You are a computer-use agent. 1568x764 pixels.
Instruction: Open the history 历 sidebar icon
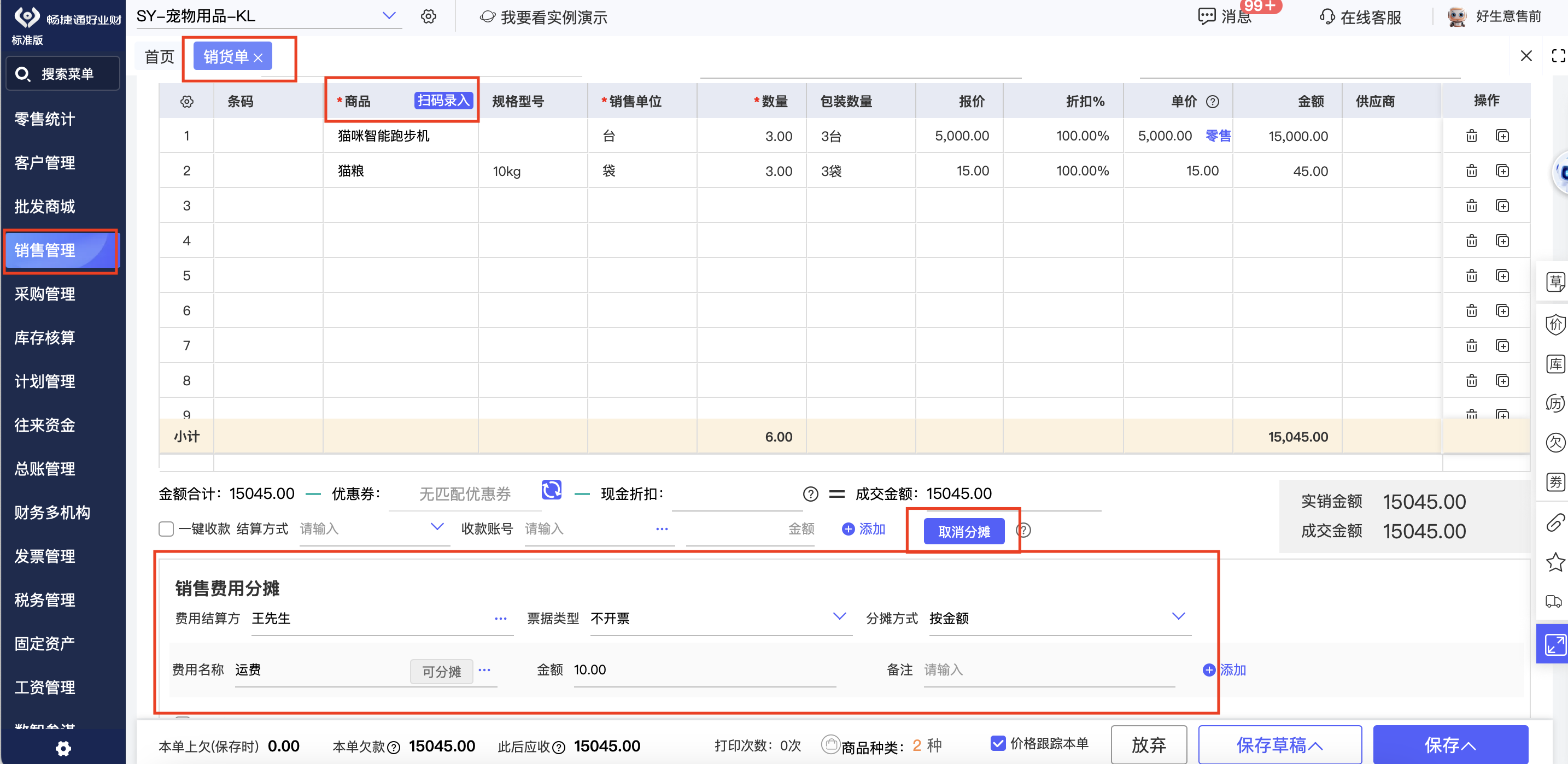point(1555,403)
